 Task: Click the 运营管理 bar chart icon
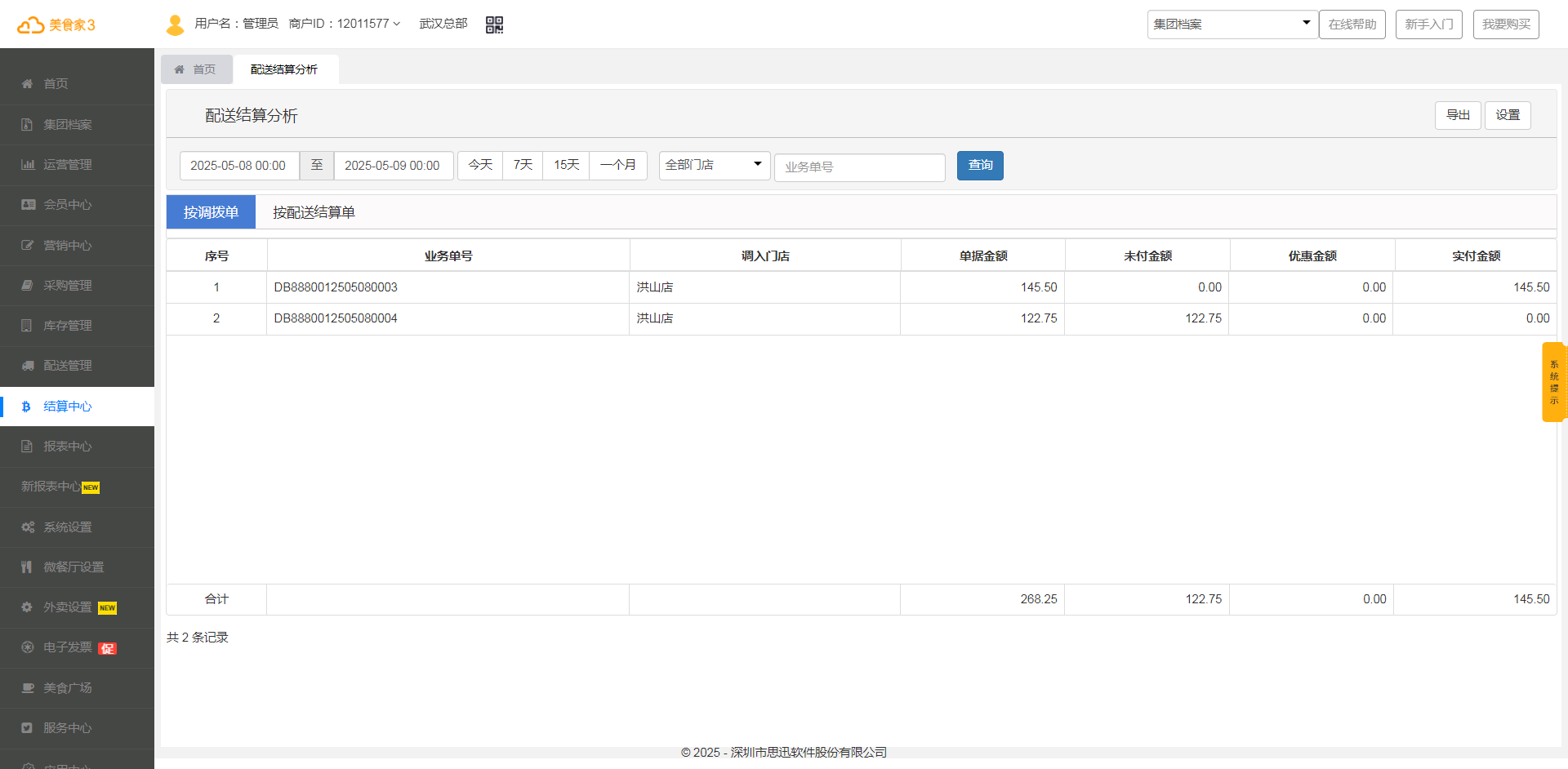(27, 164)
